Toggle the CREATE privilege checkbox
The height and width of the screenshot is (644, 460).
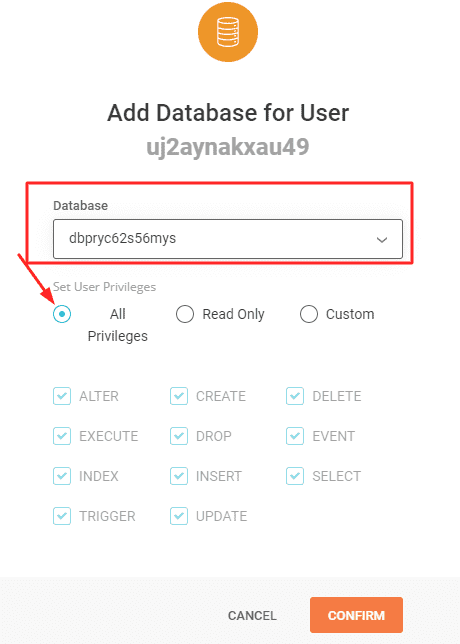179,396
